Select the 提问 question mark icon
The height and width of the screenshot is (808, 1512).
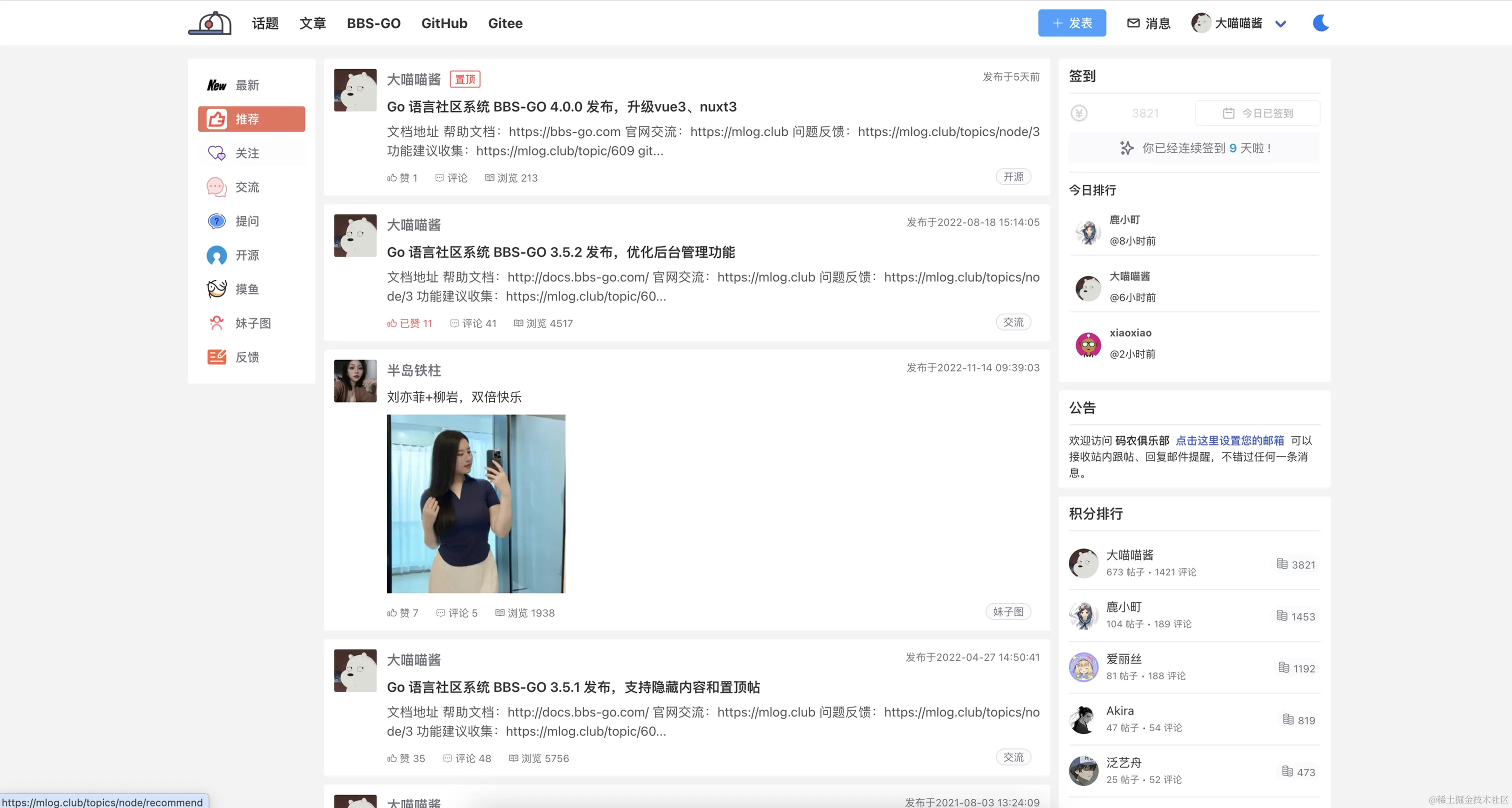point(216,221)
